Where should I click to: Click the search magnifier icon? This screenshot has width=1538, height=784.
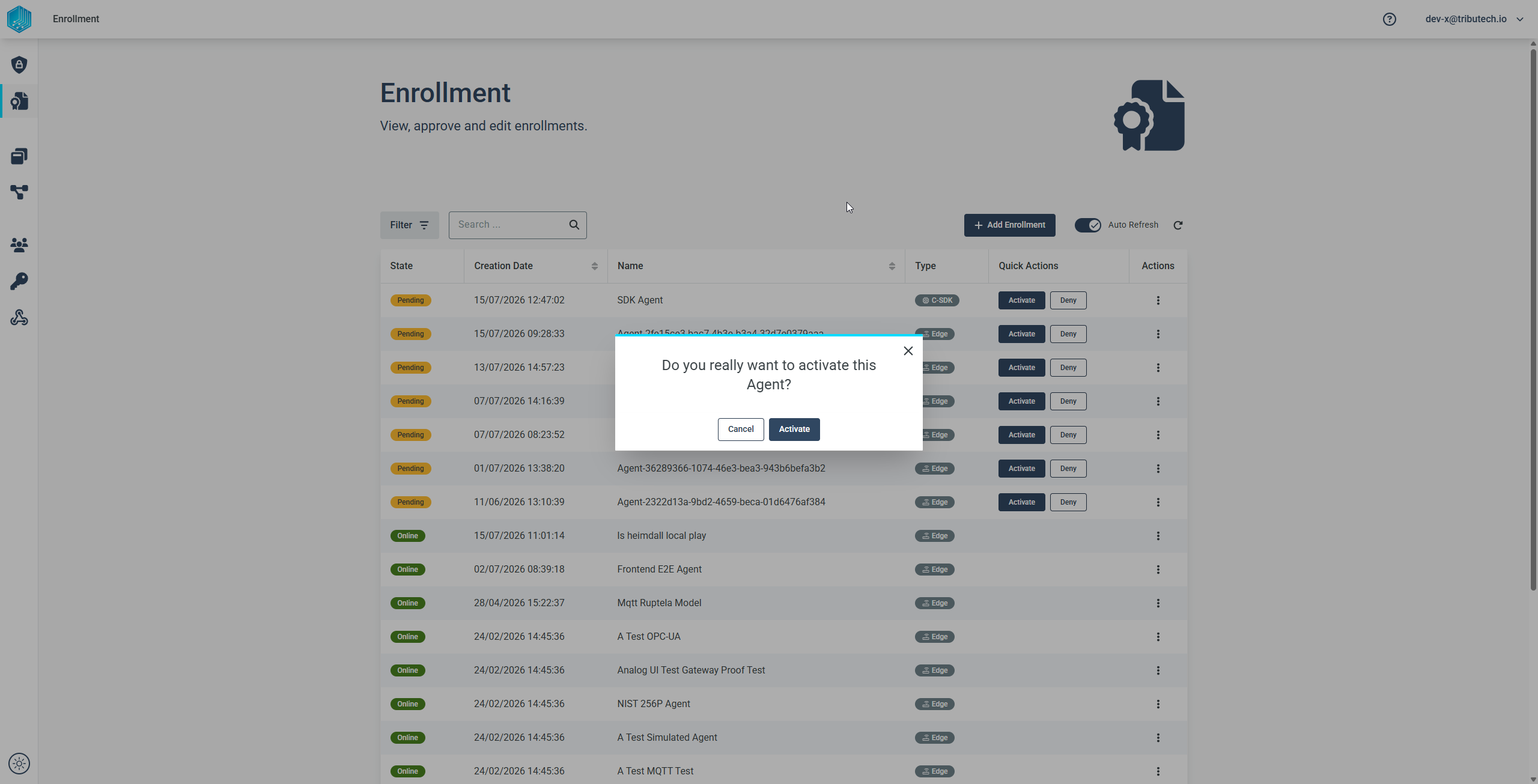(574, 225)
